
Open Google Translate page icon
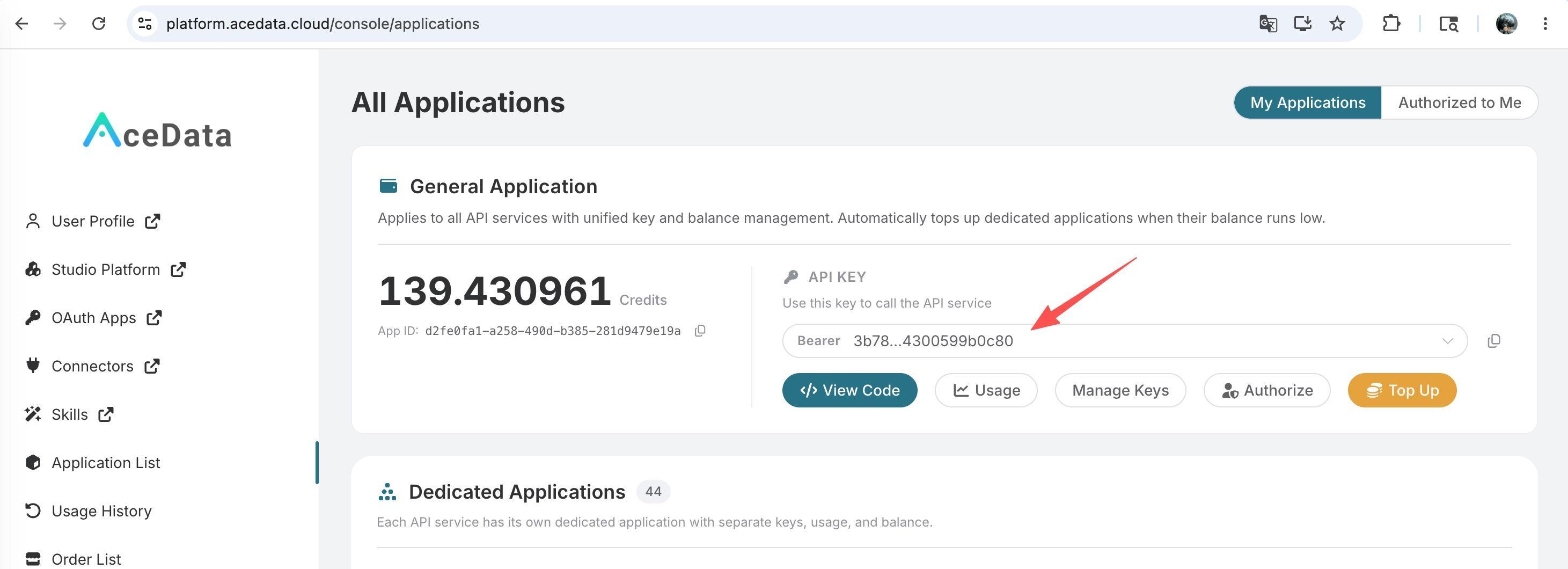1268,24
